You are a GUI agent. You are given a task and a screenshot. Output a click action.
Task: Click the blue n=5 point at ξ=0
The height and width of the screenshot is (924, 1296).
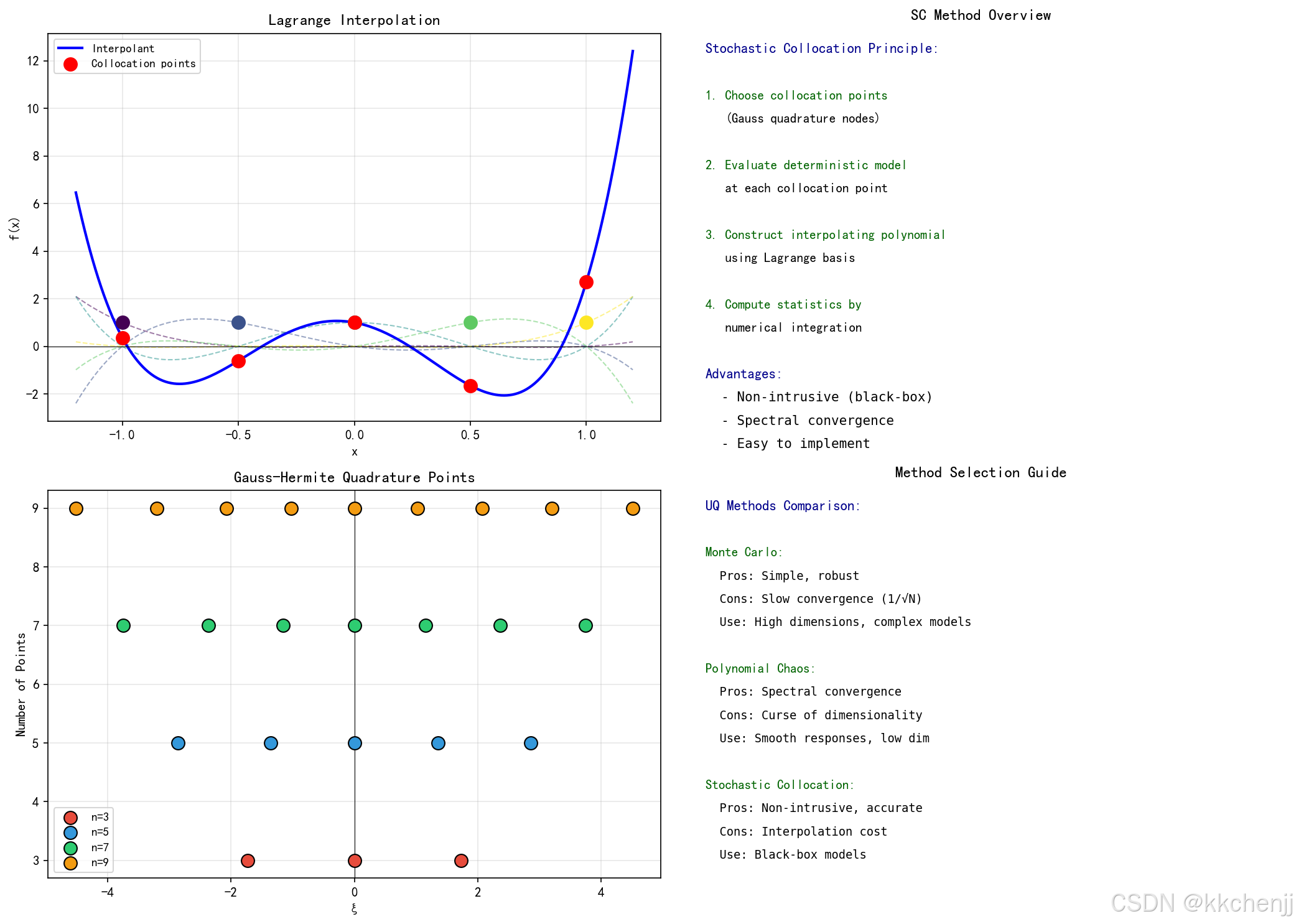tap(355, 743)
